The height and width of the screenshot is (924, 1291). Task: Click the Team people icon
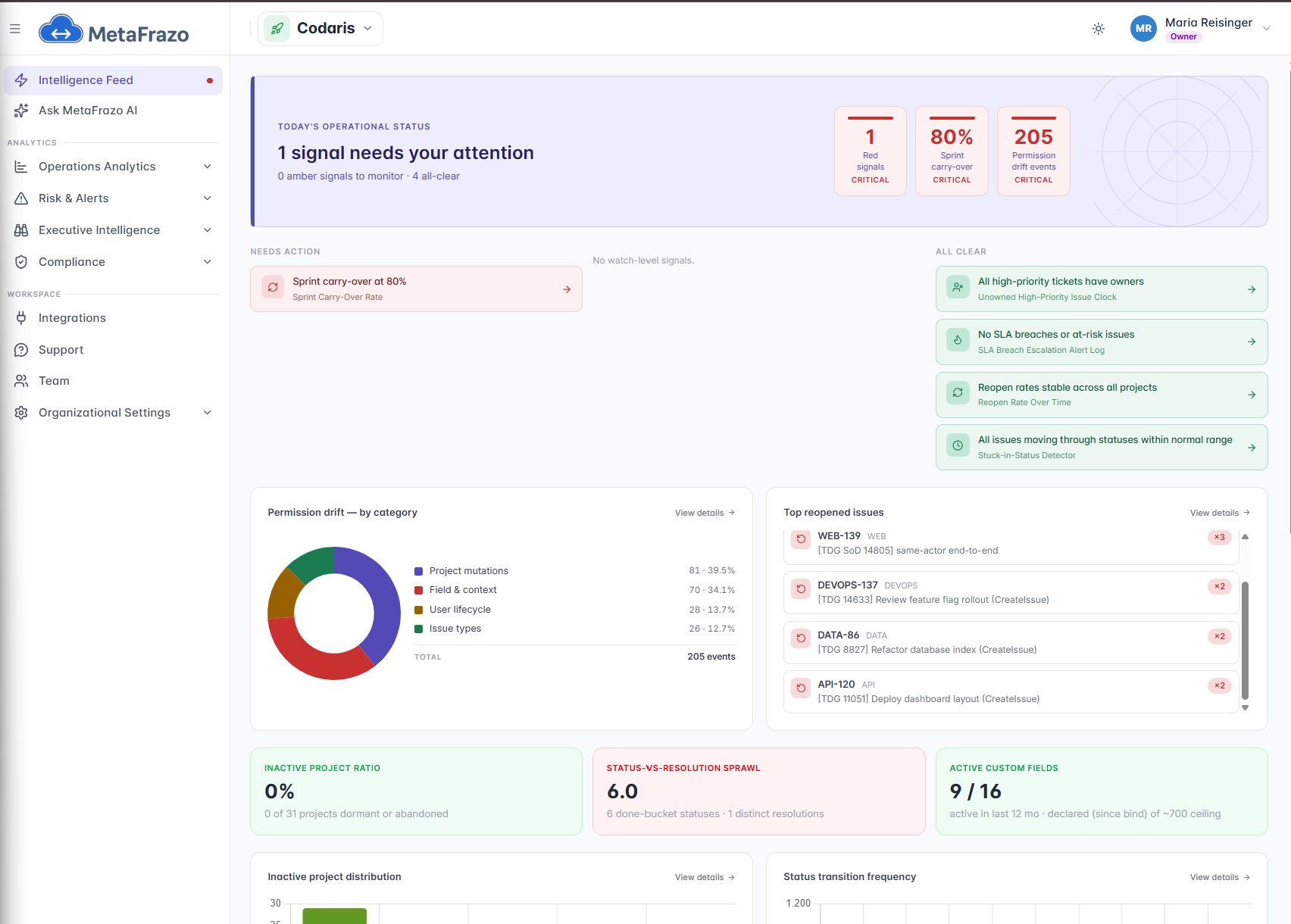click(21, 381)
